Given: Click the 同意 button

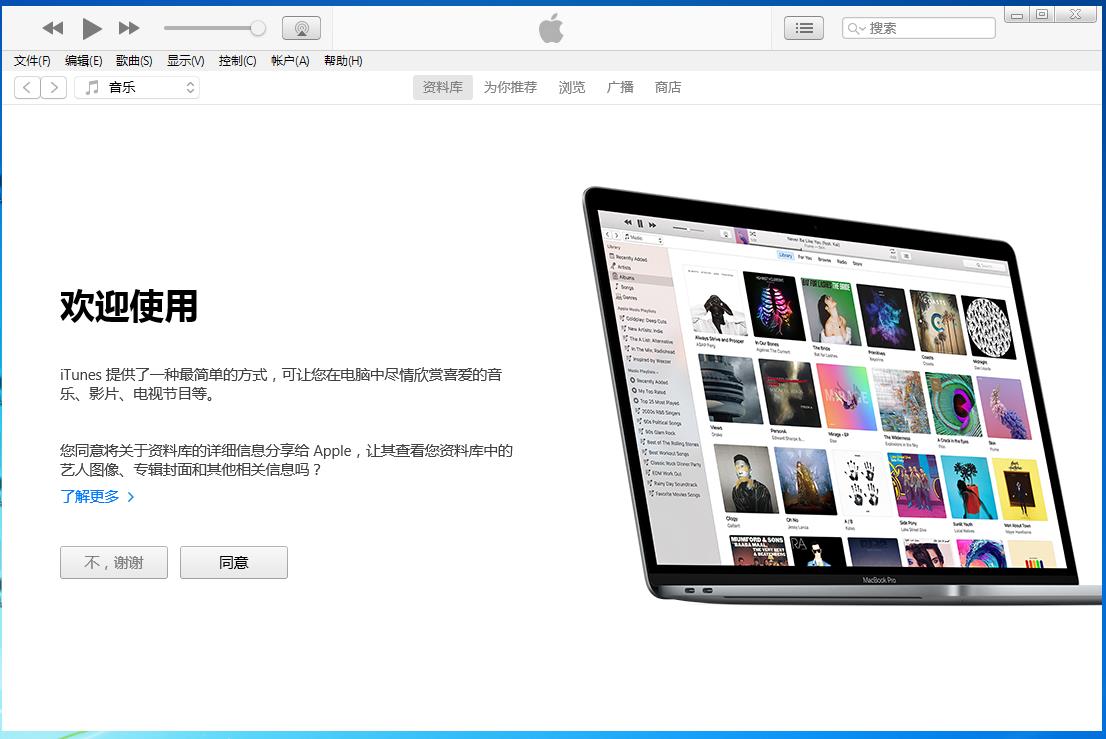Looking at the screenshot, I should click(233, 562).
